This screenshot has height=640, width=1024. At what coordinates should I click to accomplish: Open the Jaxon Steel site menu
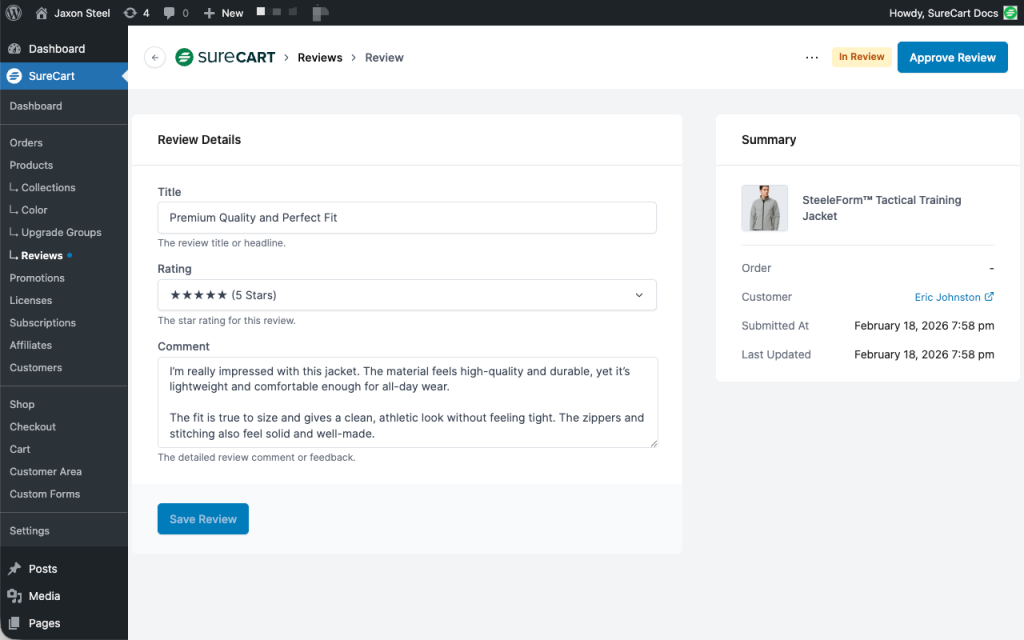click(x=73, y=13)
